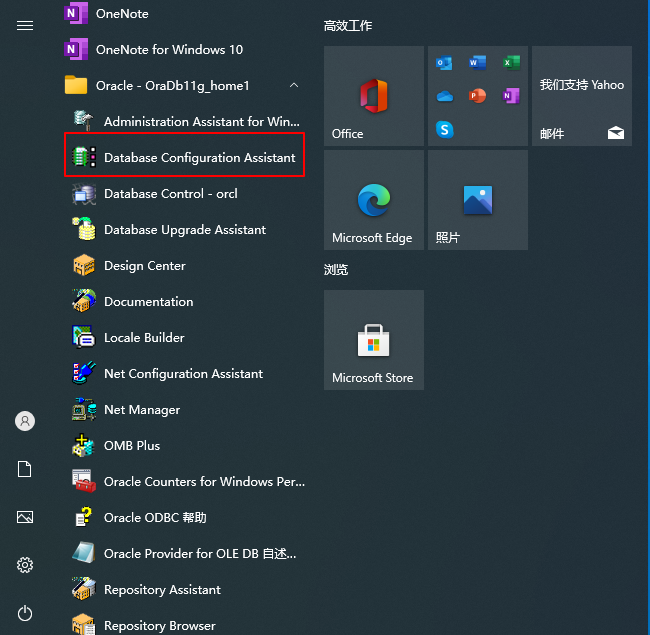Click 'Net Configuration Assistant' label text
The width and height of the screenshot is (650, 635).
point(183,374)
